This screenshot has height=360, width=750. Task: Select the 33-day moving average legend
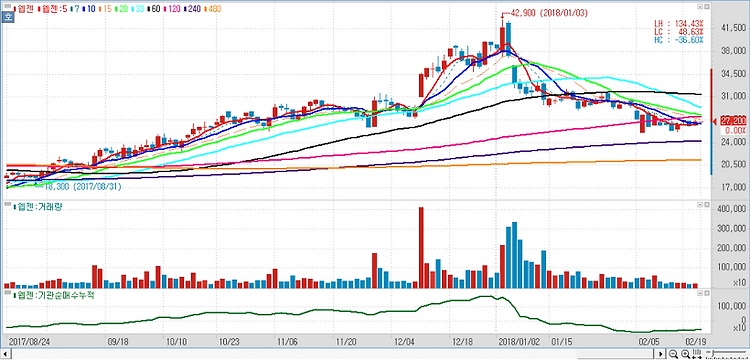coord(139,9)
